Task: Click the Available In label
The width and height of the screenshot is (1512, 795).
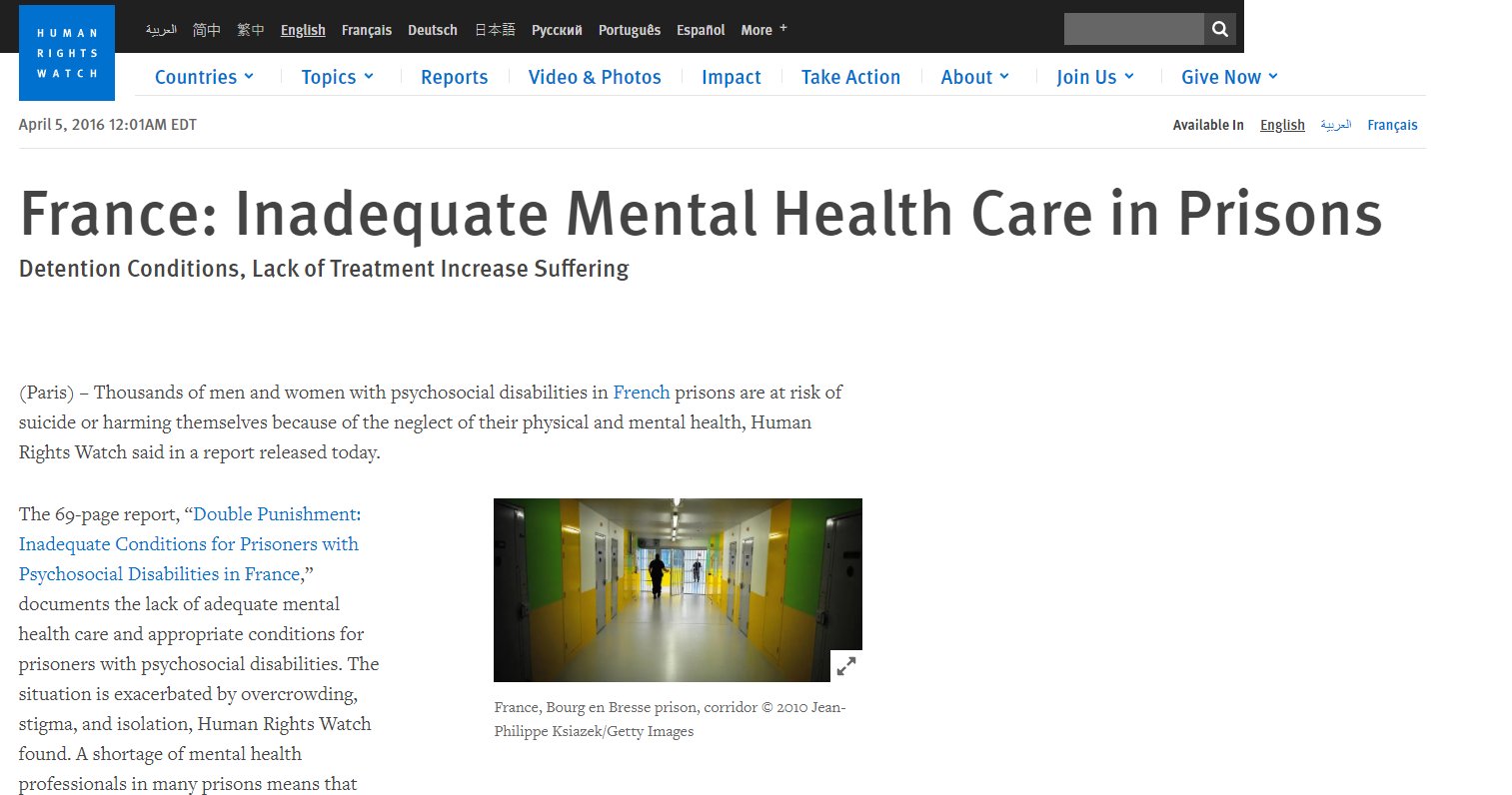Action: [x=1208, y=125]
